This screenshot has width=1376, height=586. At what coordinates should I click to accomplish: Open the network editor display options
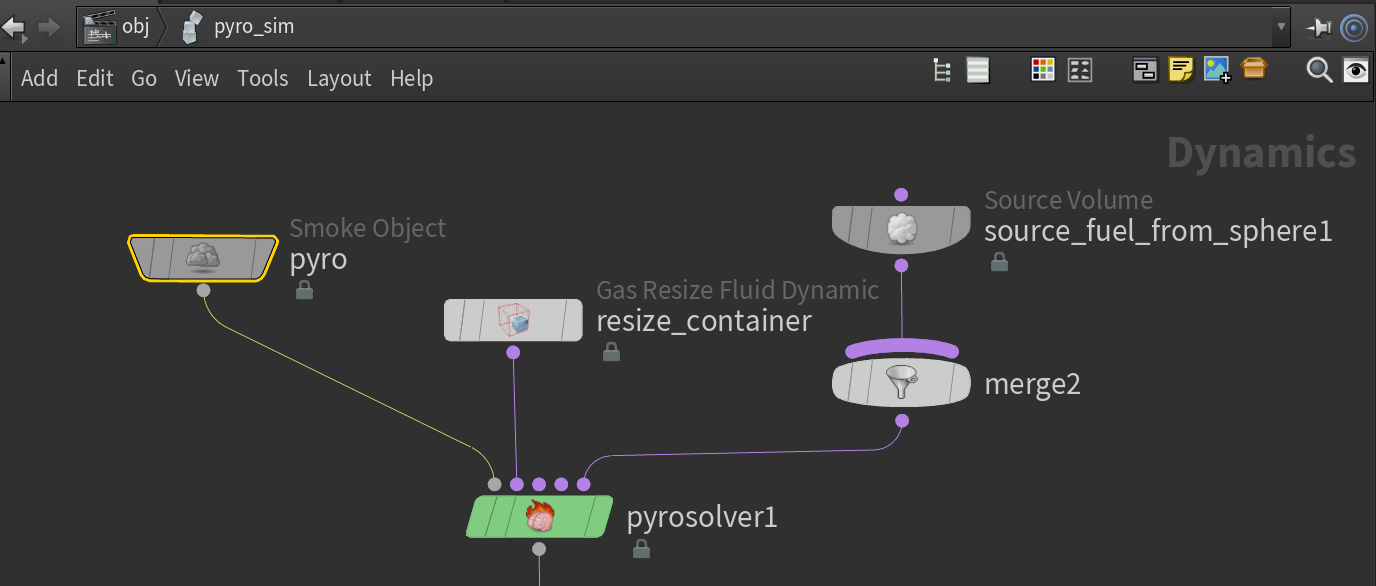1145,70
